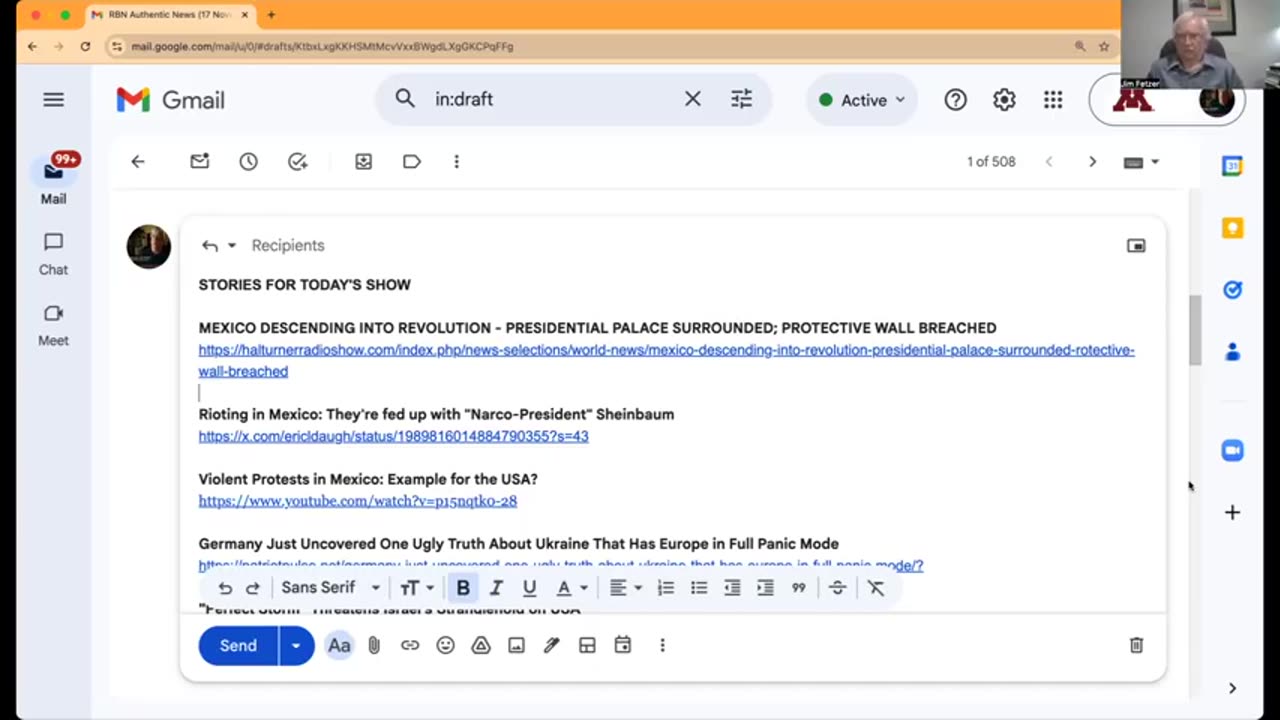Undo the last edit in the draft
This screenshot has width=1280, height=720.
(225, 588)
